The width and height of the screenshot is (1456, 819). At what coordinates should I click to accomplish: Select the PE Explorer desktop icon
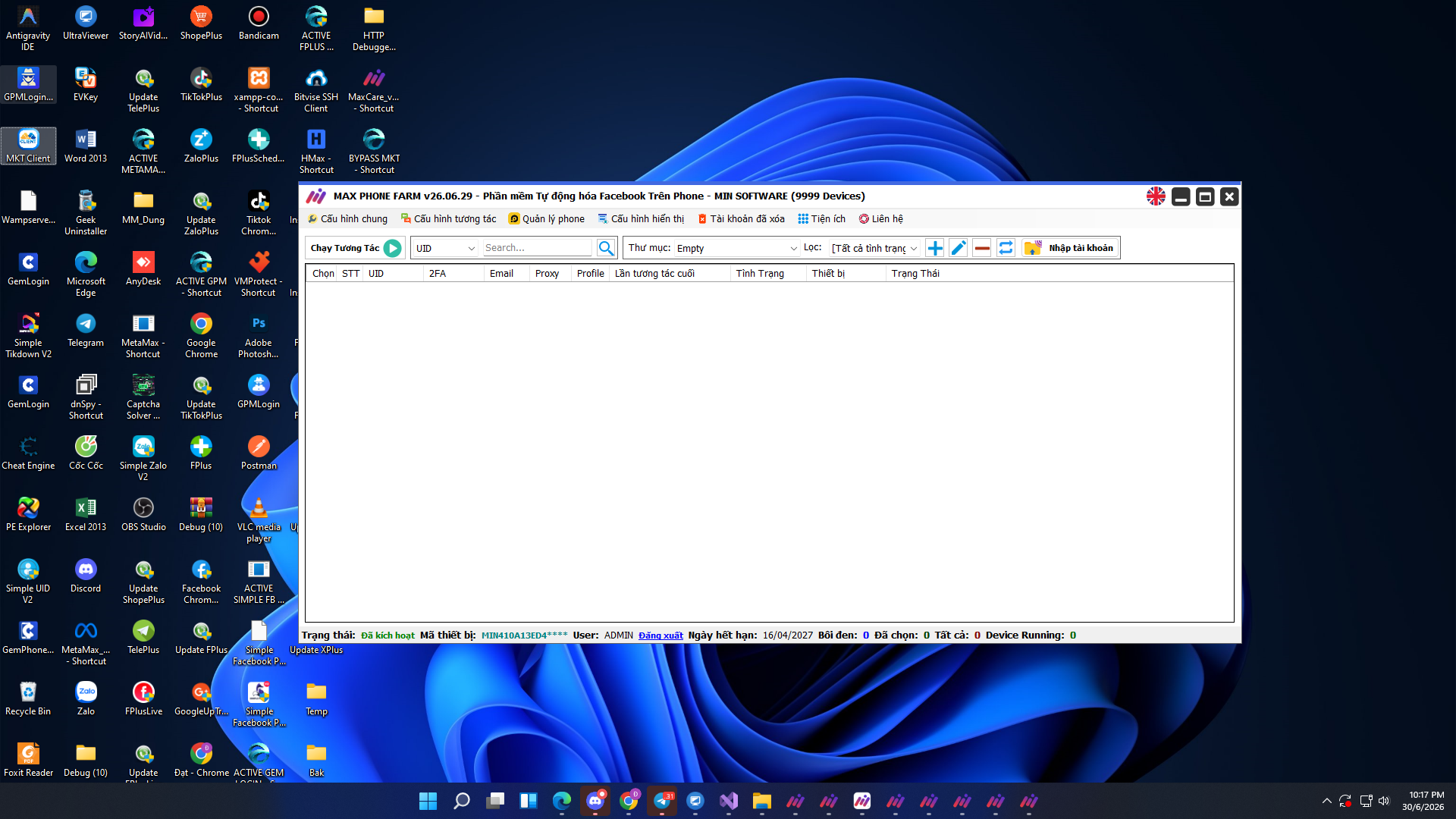[28, 515]
